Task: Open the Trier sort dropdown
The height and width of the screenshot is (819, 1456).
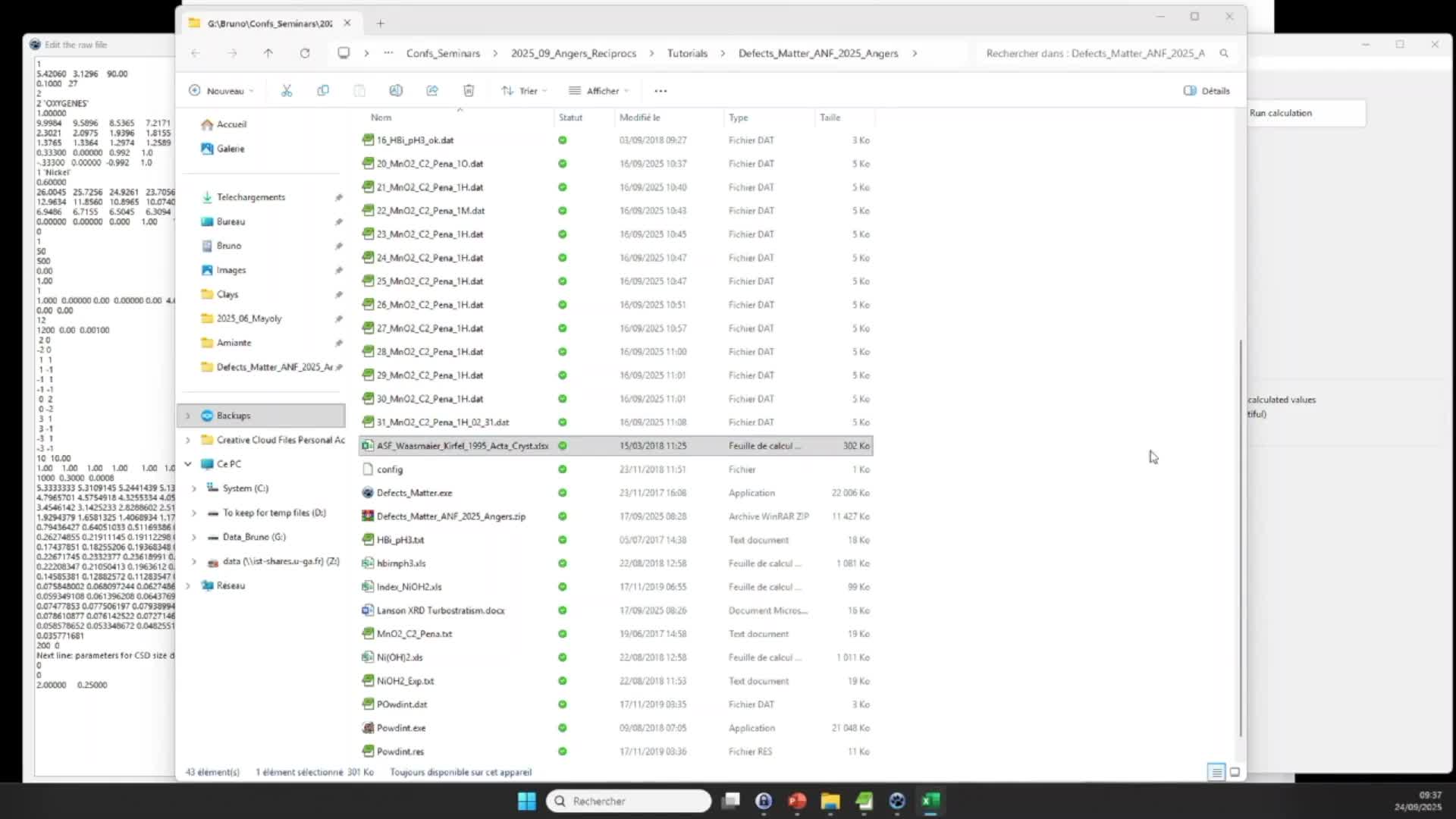Action: coord(524,90)
